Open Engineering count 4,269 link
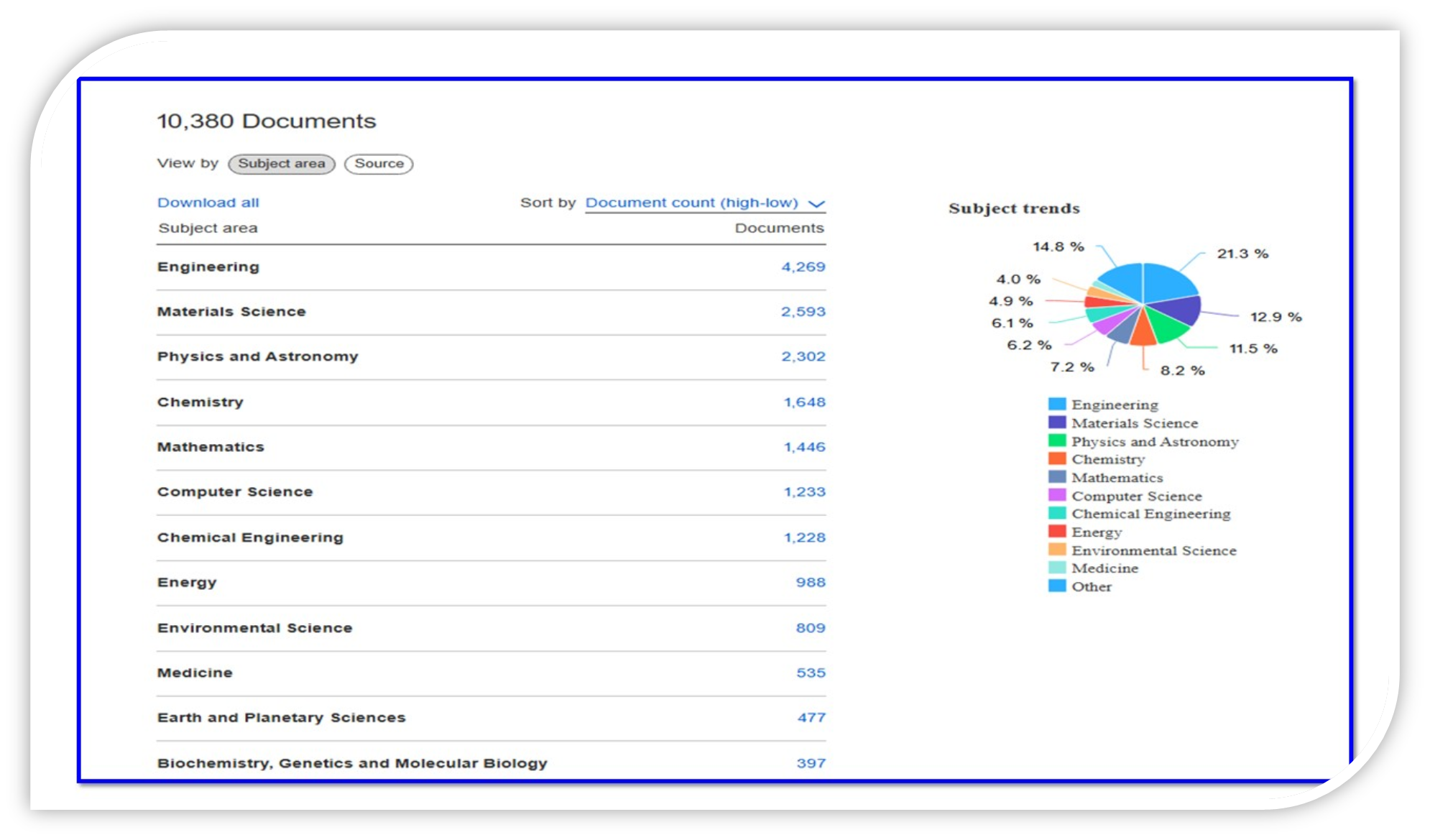Viewport: 1430px width, 840px height. click(x=803, y=267)
